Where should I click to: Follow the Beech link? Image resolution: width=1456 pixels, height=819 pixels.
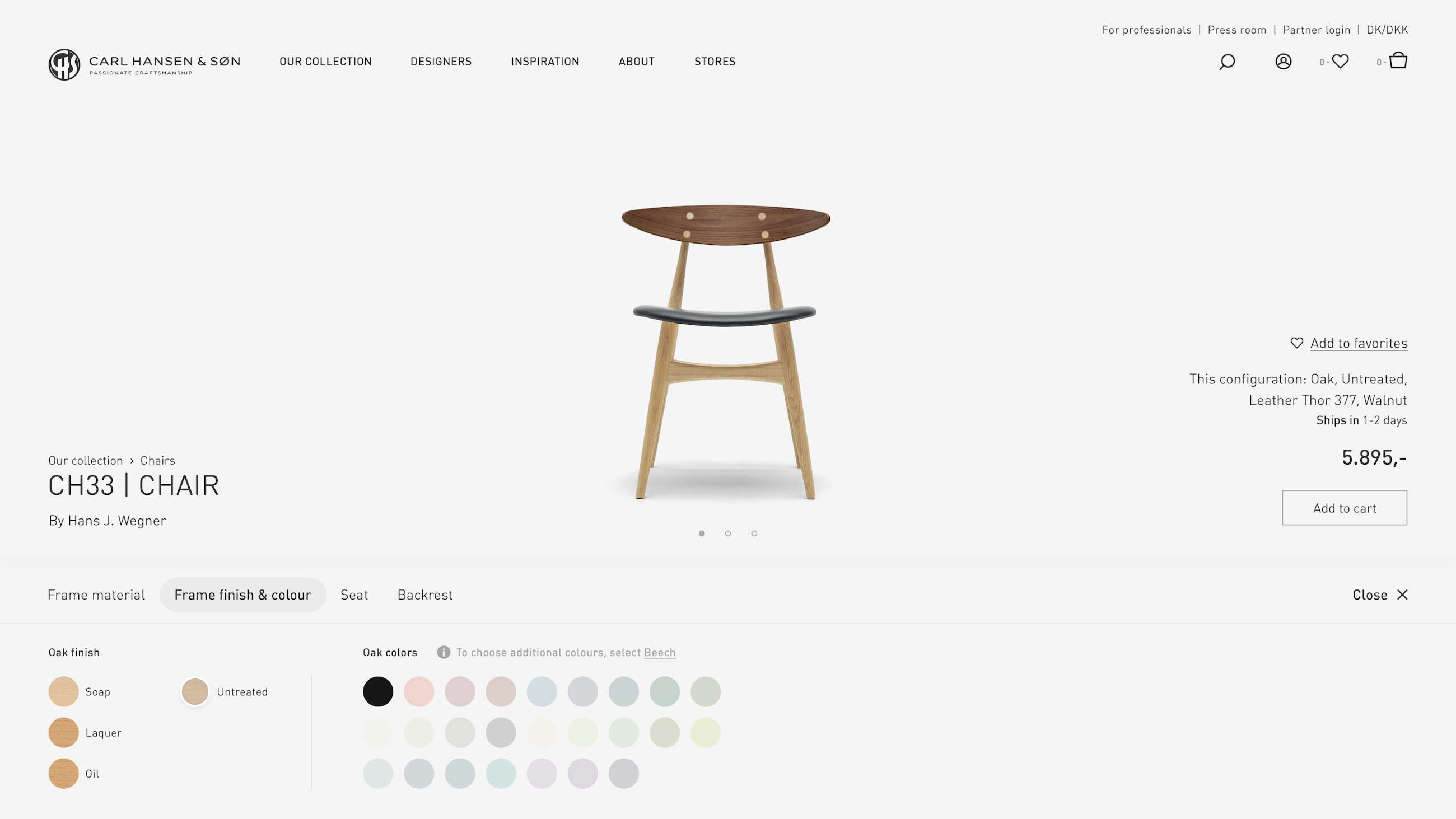[x=660, y=652]
